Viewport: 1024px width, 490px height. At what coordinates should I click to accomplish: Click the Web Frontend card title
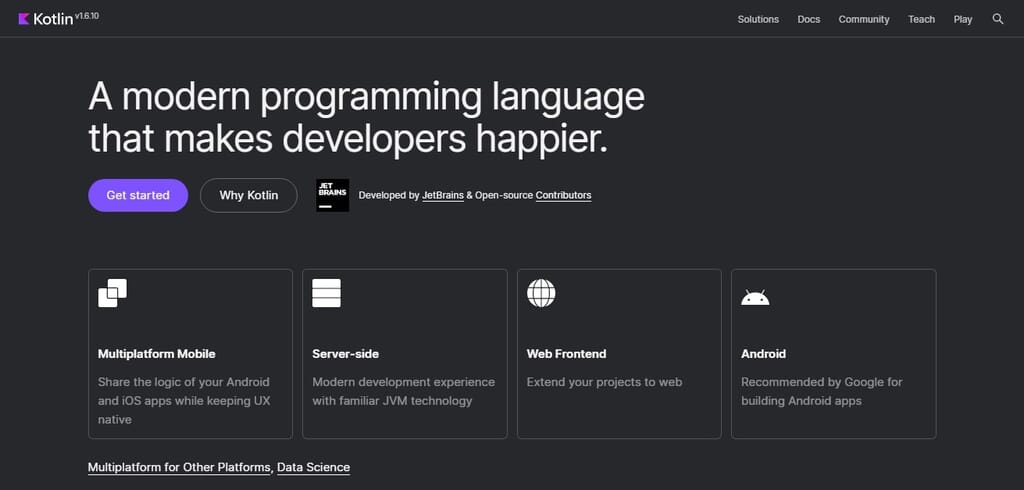point(566,353)
